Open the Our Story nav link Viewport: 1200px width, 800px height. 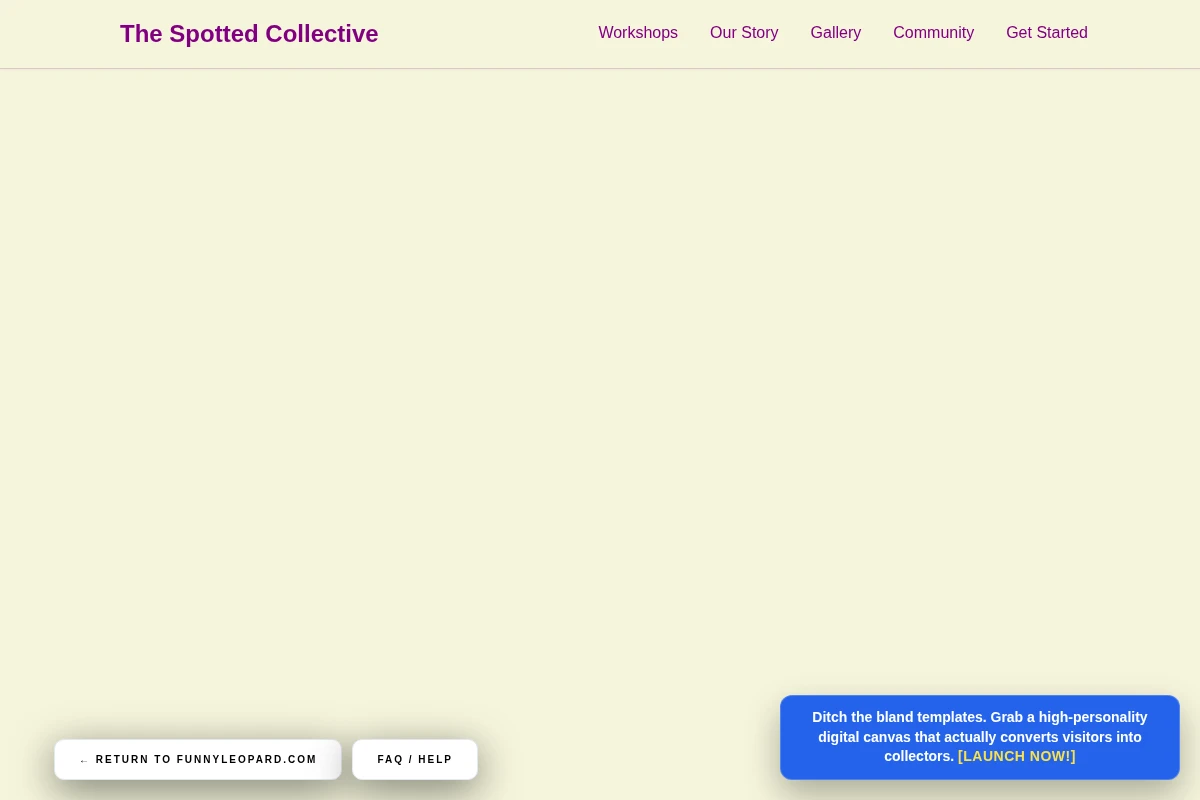pos(744,33)
